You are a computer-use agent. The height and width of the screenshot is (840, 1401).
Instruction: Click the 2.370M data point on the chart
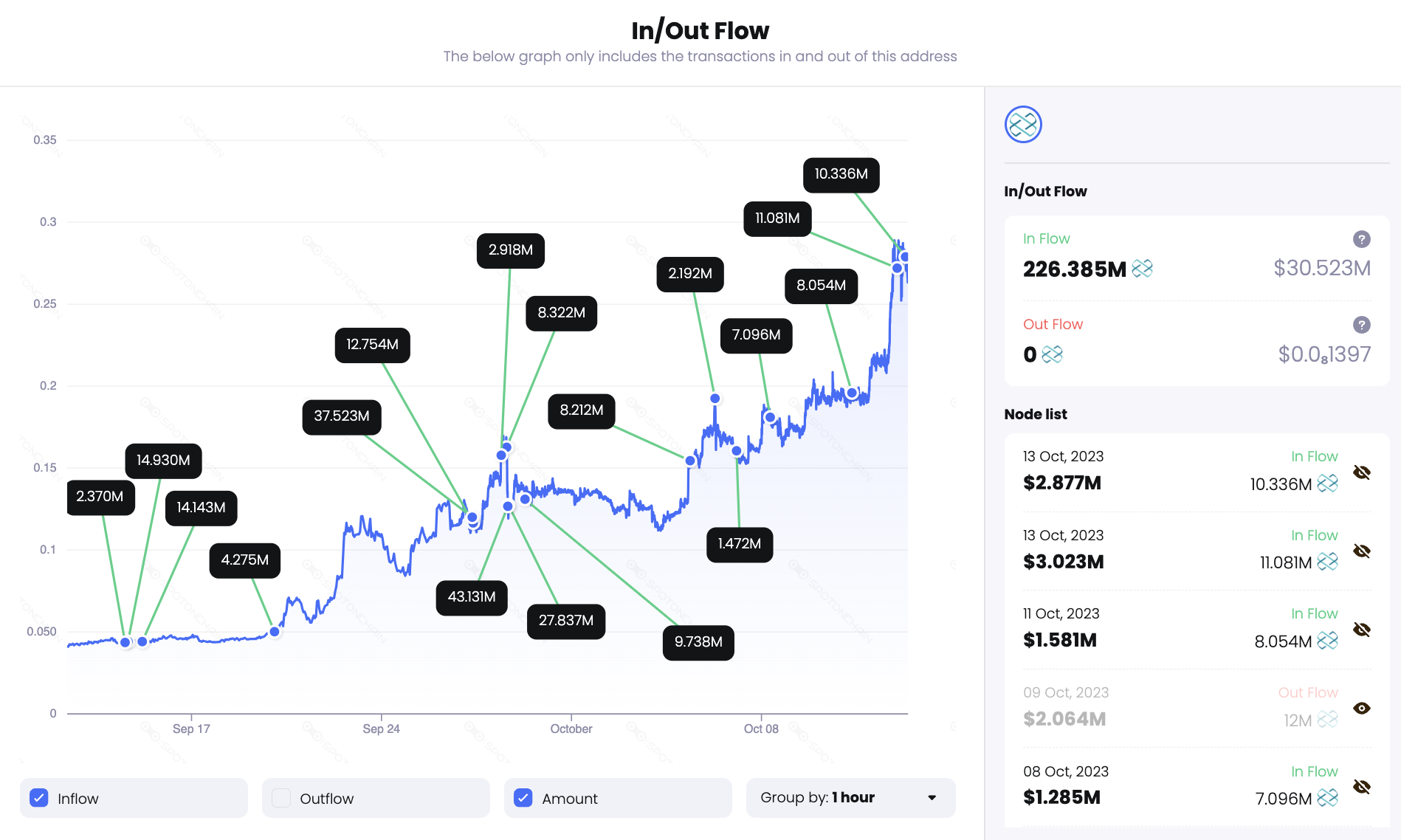click(x=124, y=641)
